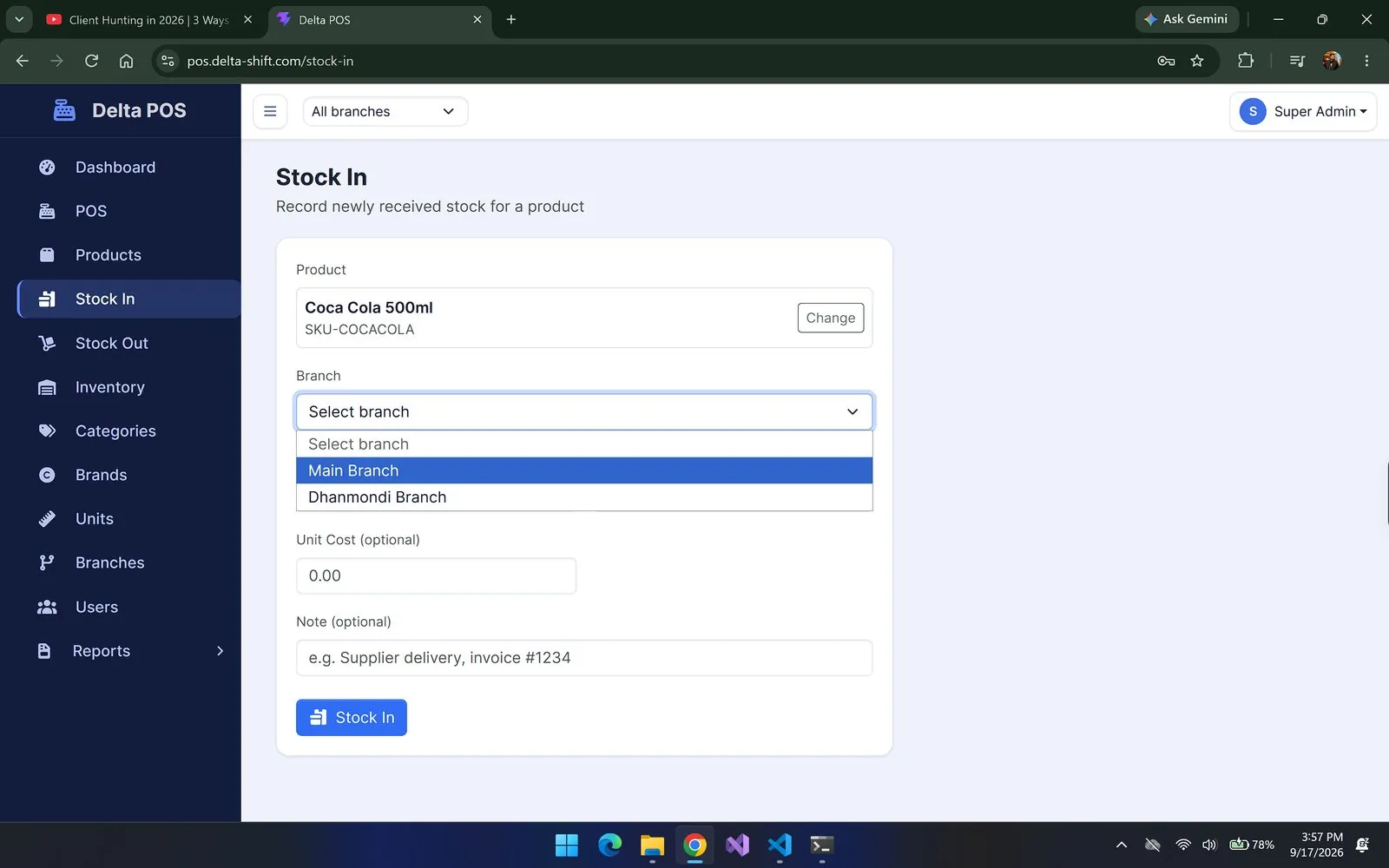This screenshot has height=868, width=1389.
Task: Choose Main Branch from the list
Action: coord(584,470)
